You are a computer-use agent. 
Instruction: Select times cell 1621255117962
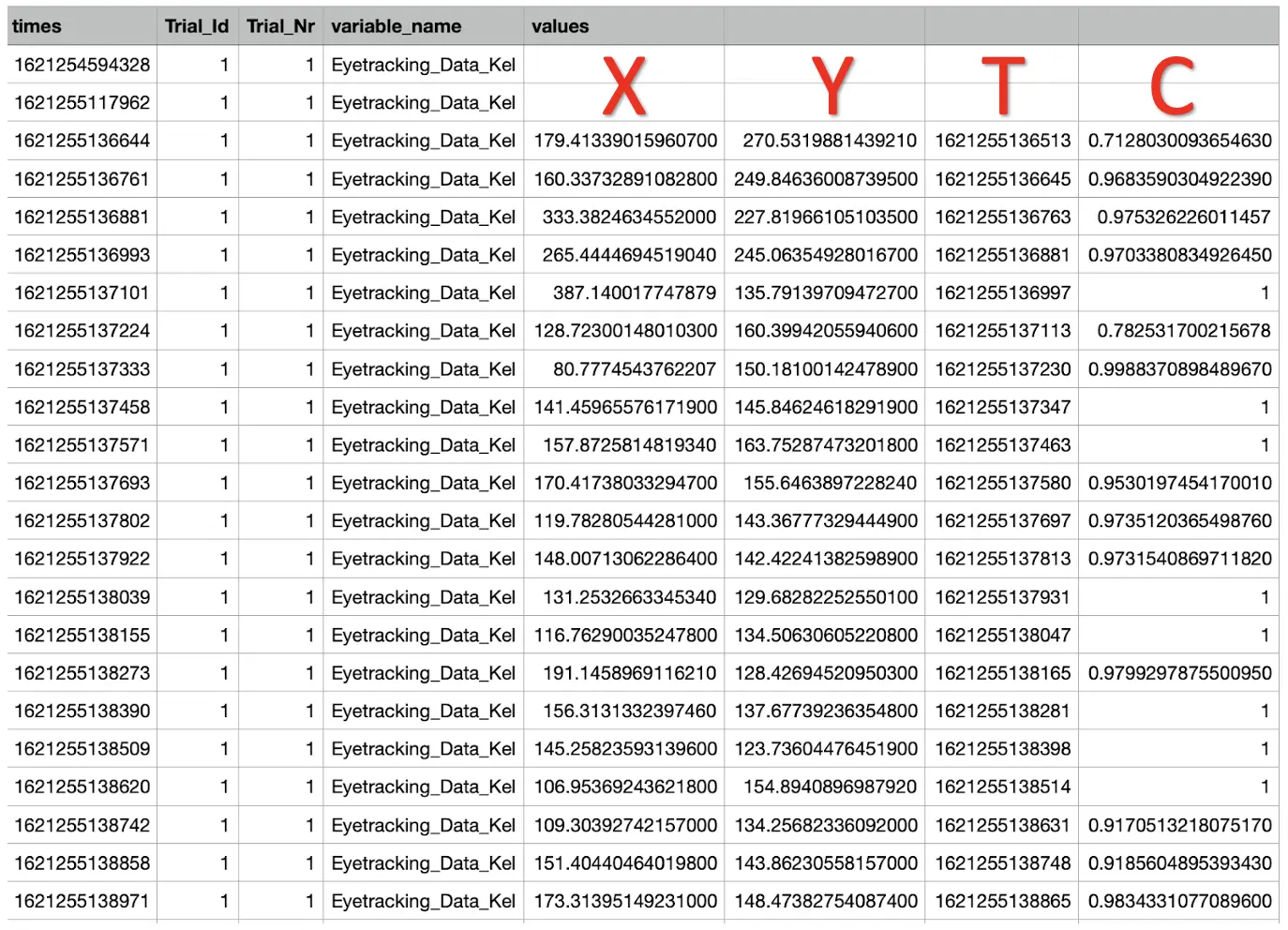click(82, 102)
